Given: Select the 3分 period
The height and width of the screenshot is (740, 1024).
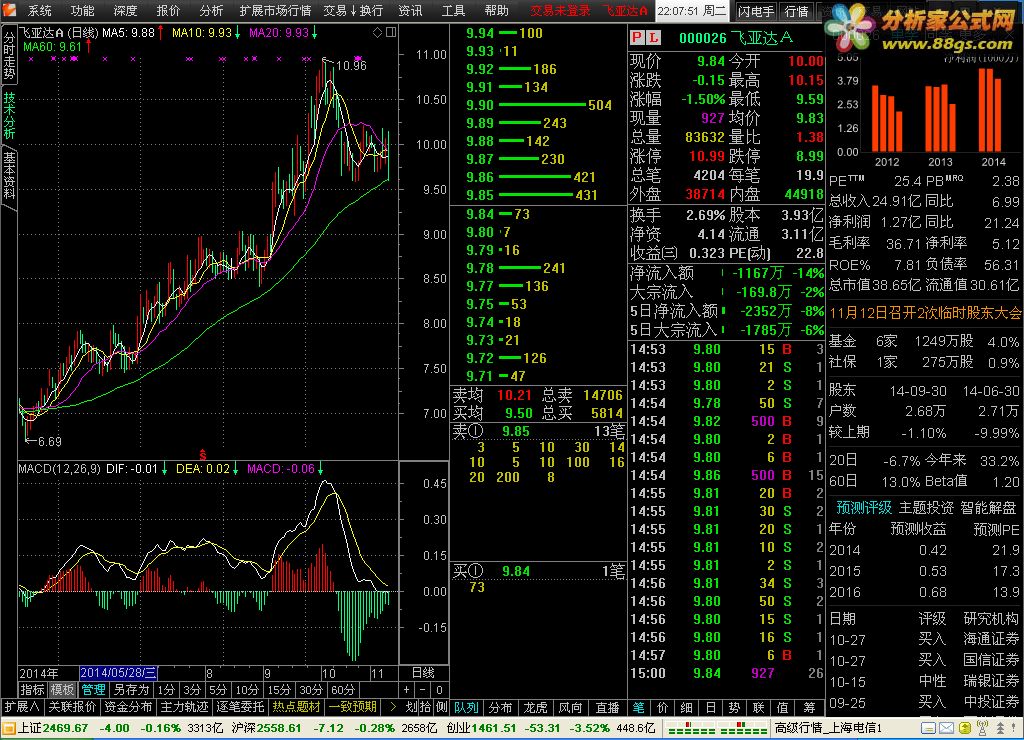Looking at the screenshot, I should (x=192, y=690).
